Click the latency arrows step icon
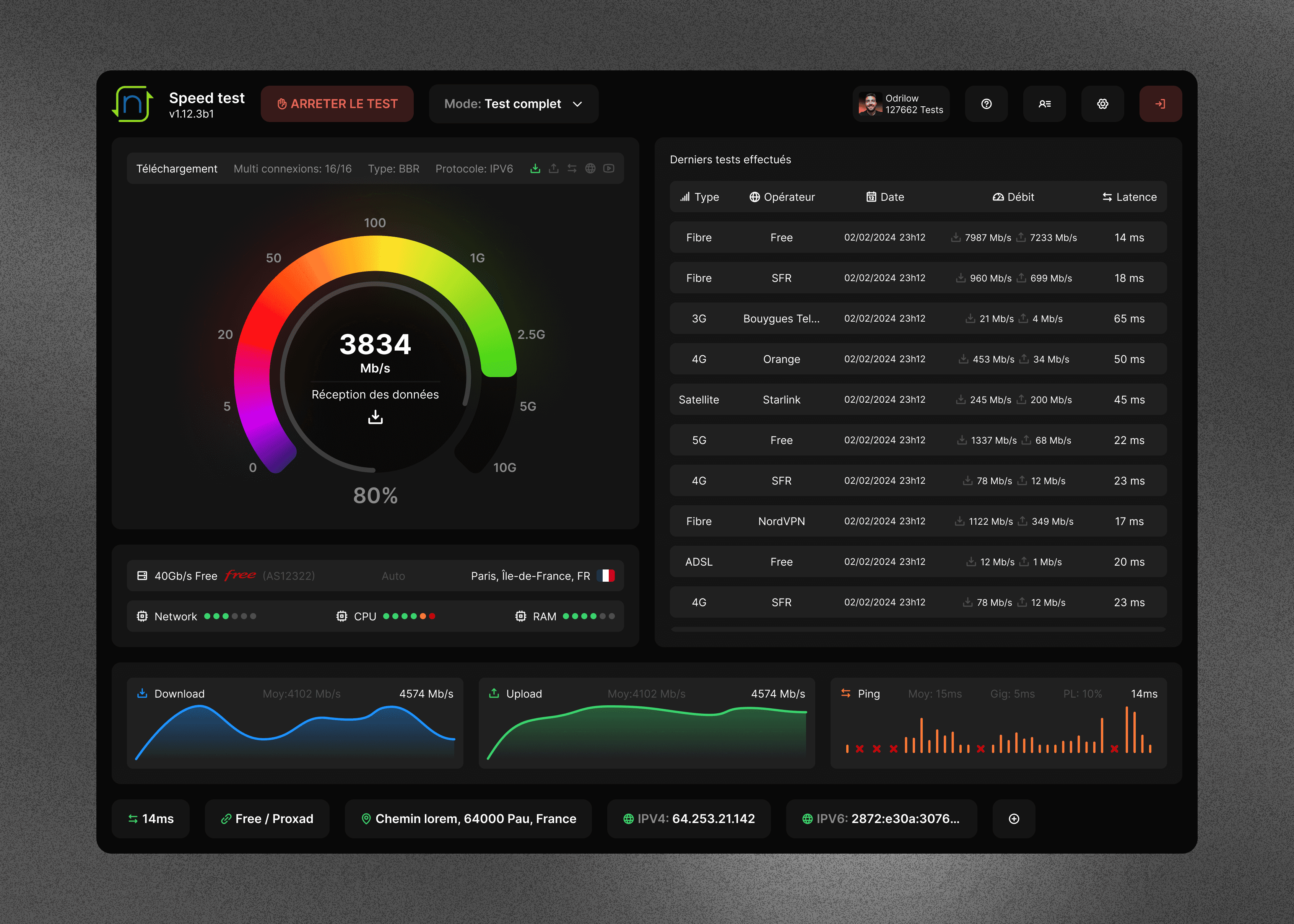The image size is (1294, 924). 572,168
